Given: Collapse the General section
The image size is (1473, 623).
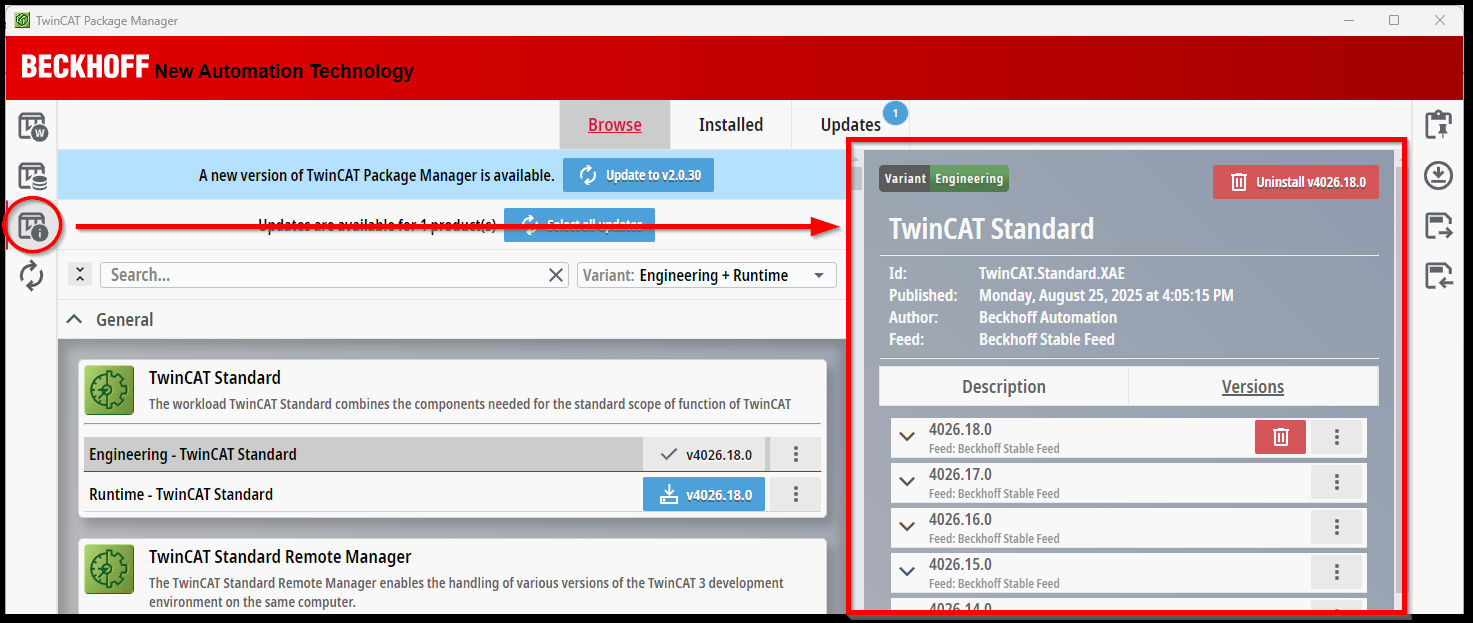Looking at the screenshot, I should point(75,320).
